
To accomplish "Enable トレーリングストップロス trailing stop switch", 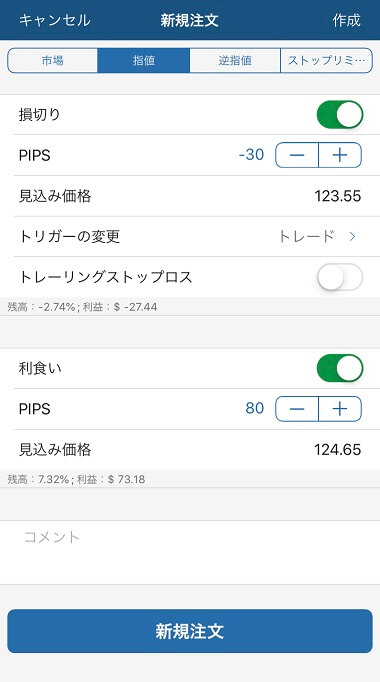I will point(340,277).
